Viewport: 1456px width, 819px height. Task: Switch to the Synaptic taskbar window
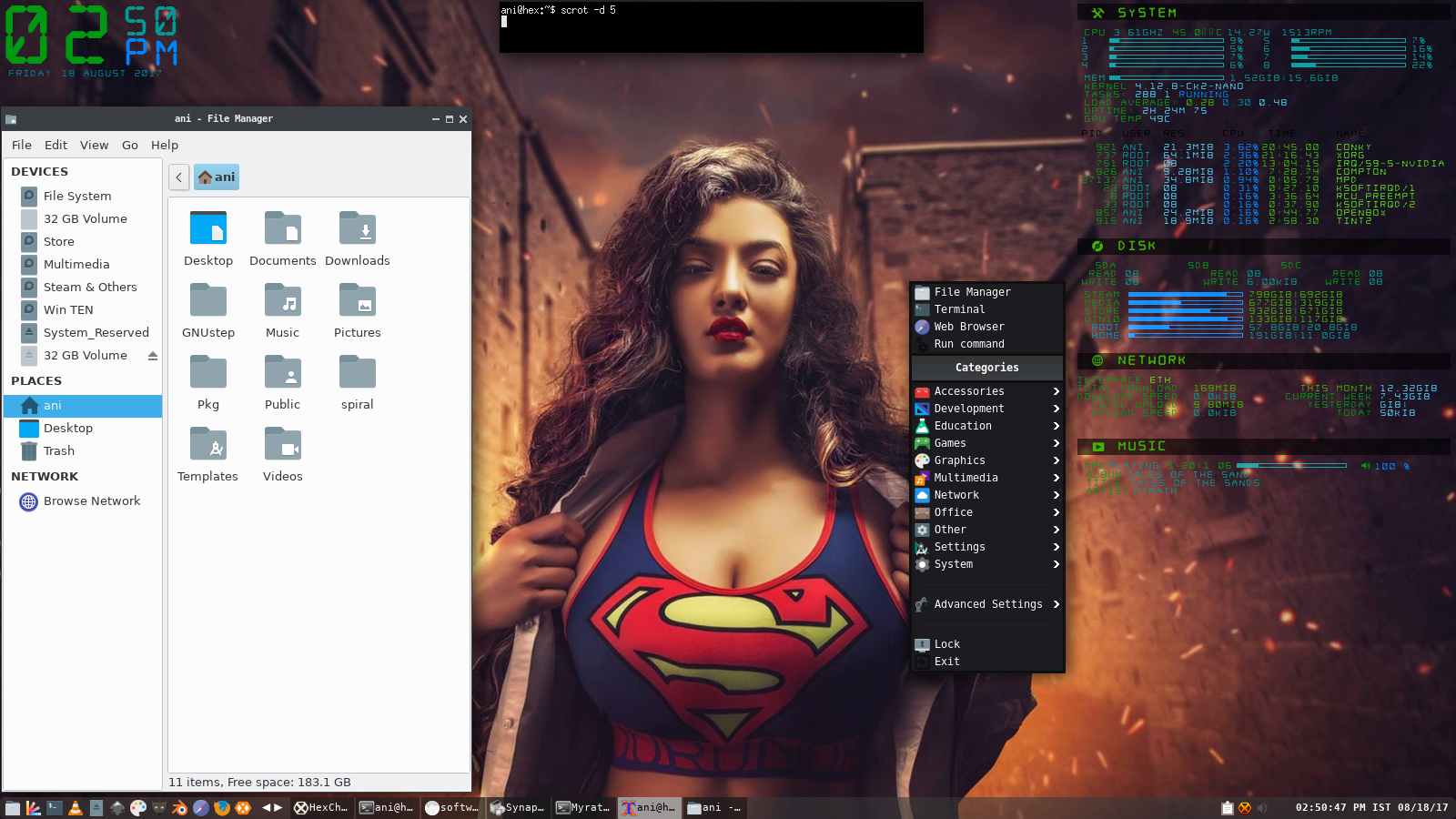(x=517, y=808)
